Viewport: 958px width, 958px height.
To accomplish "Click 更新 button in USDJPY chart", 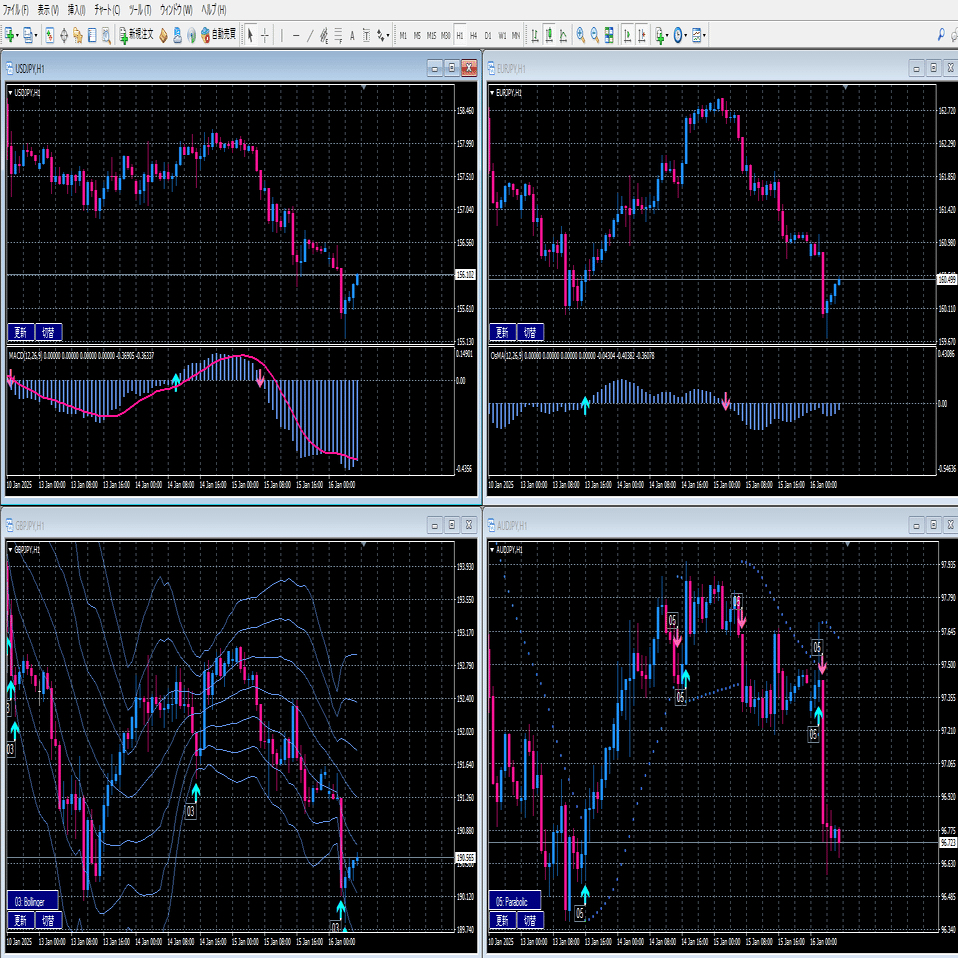I will tap(20, 332).
